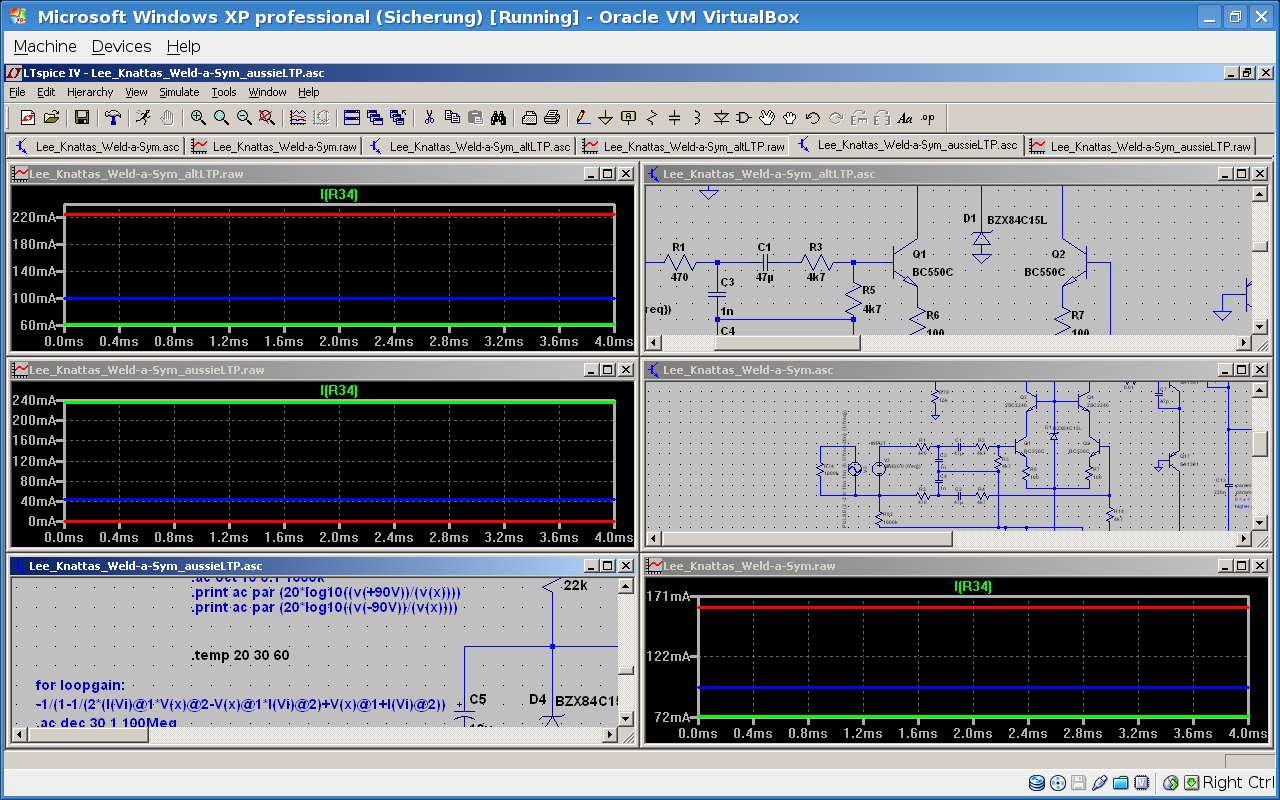1280x800 pixels.
Task: Switch to Lee_Knattas_Weld-a-Sym_aussieLTP.asc tab
Action: (x=906, y=145)
